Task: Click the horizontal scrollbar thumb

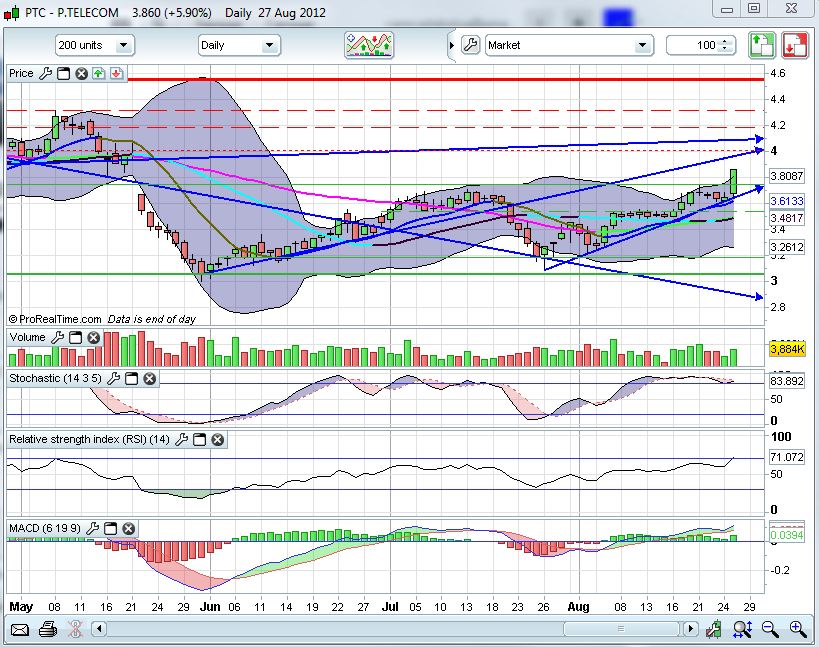Action: (621, 628)
